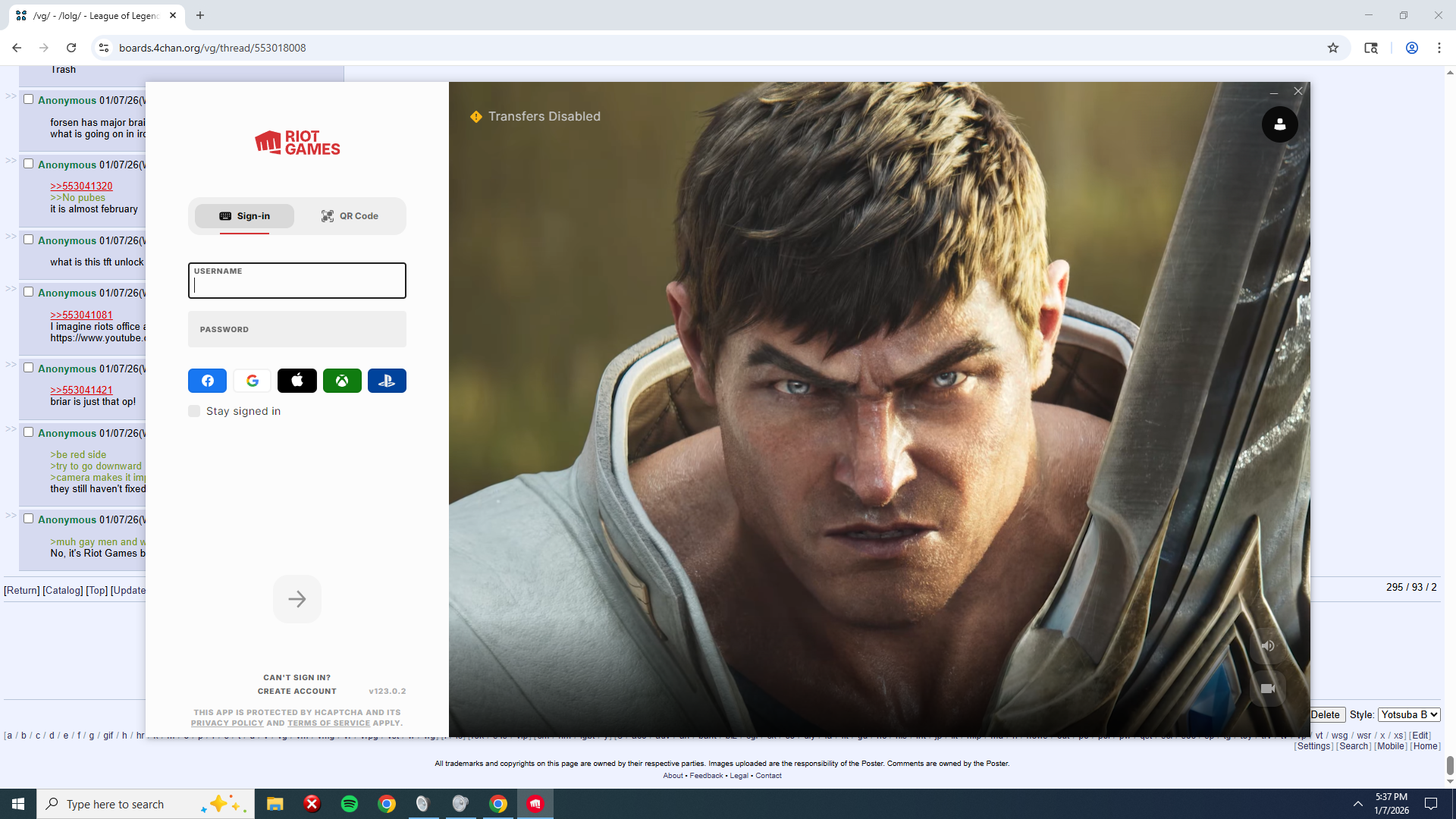Sign in with Xbox icon
The height and width of the screenshot is (819, 1456).
(342, 381)
